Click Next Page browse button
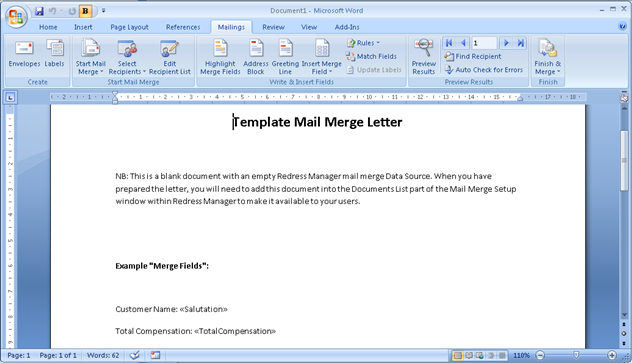 624,342
